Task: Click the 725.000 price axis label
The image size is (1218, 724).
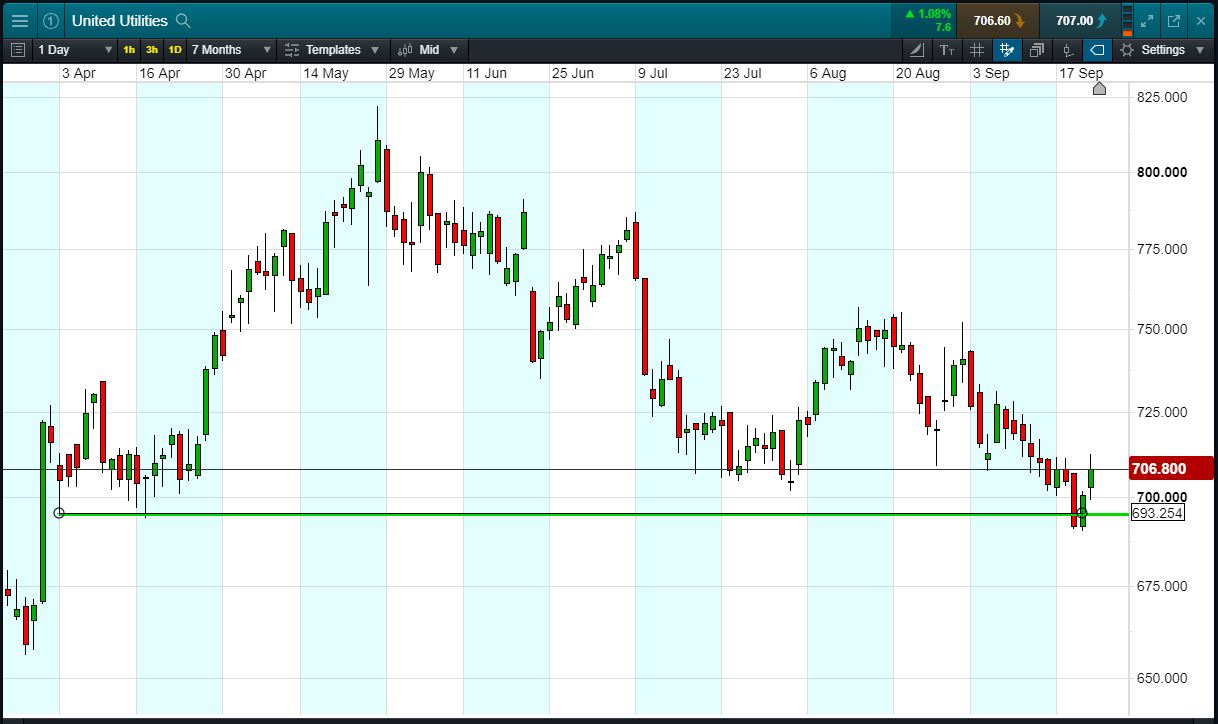Action: tap(1162, 412)
